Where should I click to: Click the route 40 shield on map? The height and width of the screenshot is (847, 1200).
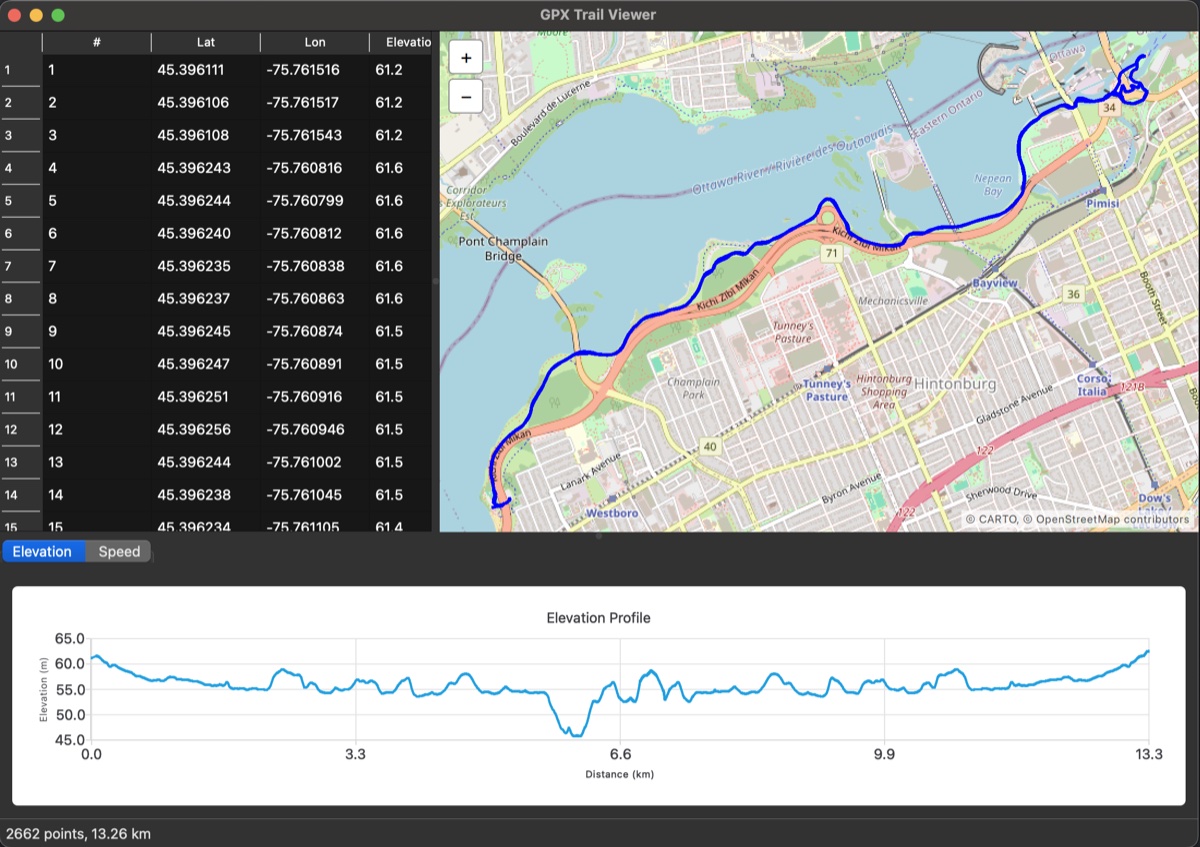(710, 446)
